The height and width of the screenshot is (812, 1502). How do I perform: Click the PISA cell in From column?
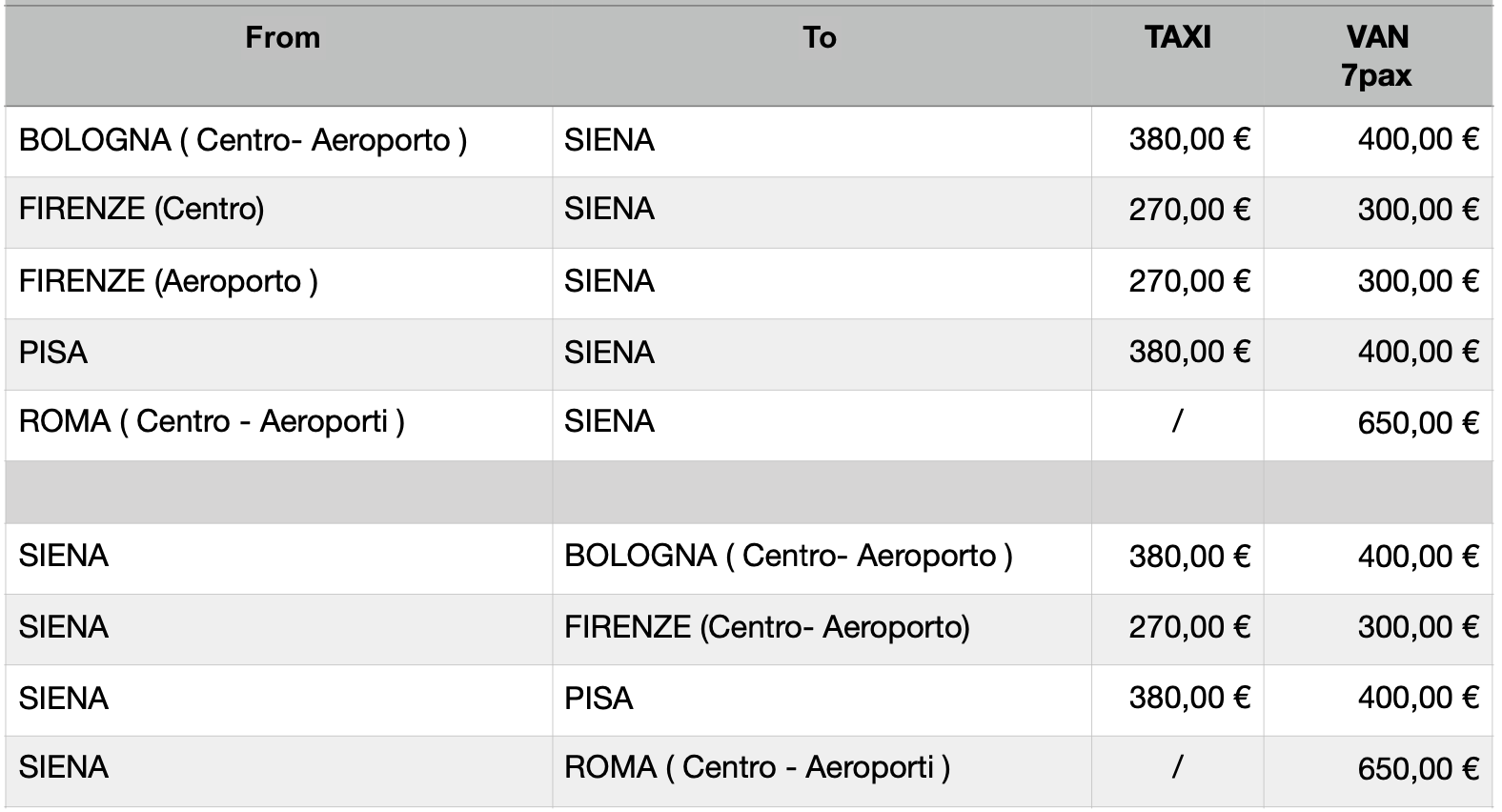(x=53, y=354)
